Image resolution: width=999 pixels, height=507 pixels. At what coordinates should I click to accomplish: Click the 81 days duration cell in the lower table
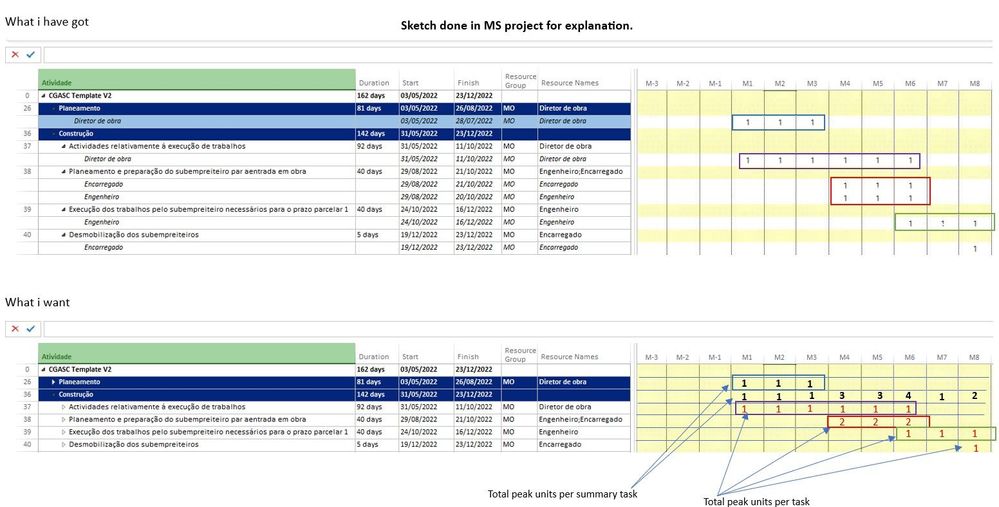(x=377, y=382)
